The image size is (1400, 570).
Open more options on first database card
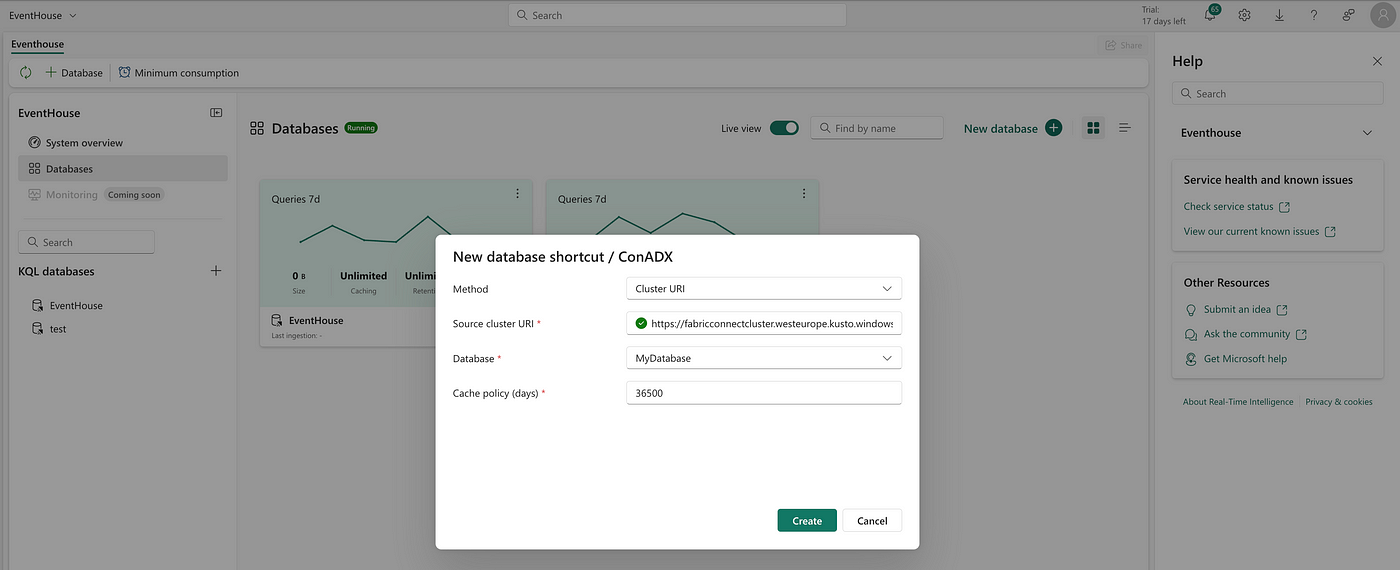coord(517,193)
